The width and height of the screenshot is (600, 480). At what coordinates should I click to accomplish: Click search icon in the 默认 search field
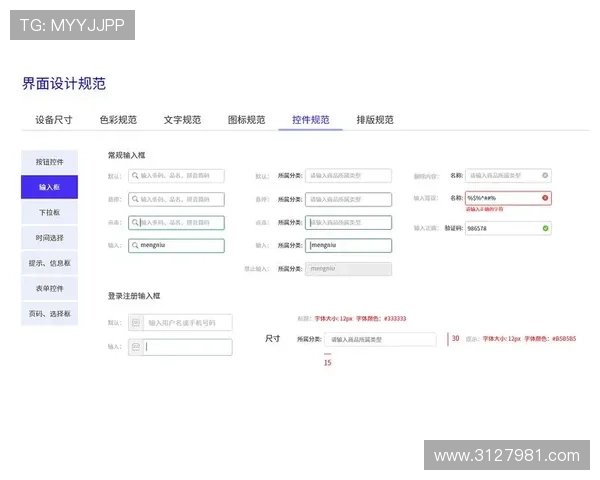point(135,176)
